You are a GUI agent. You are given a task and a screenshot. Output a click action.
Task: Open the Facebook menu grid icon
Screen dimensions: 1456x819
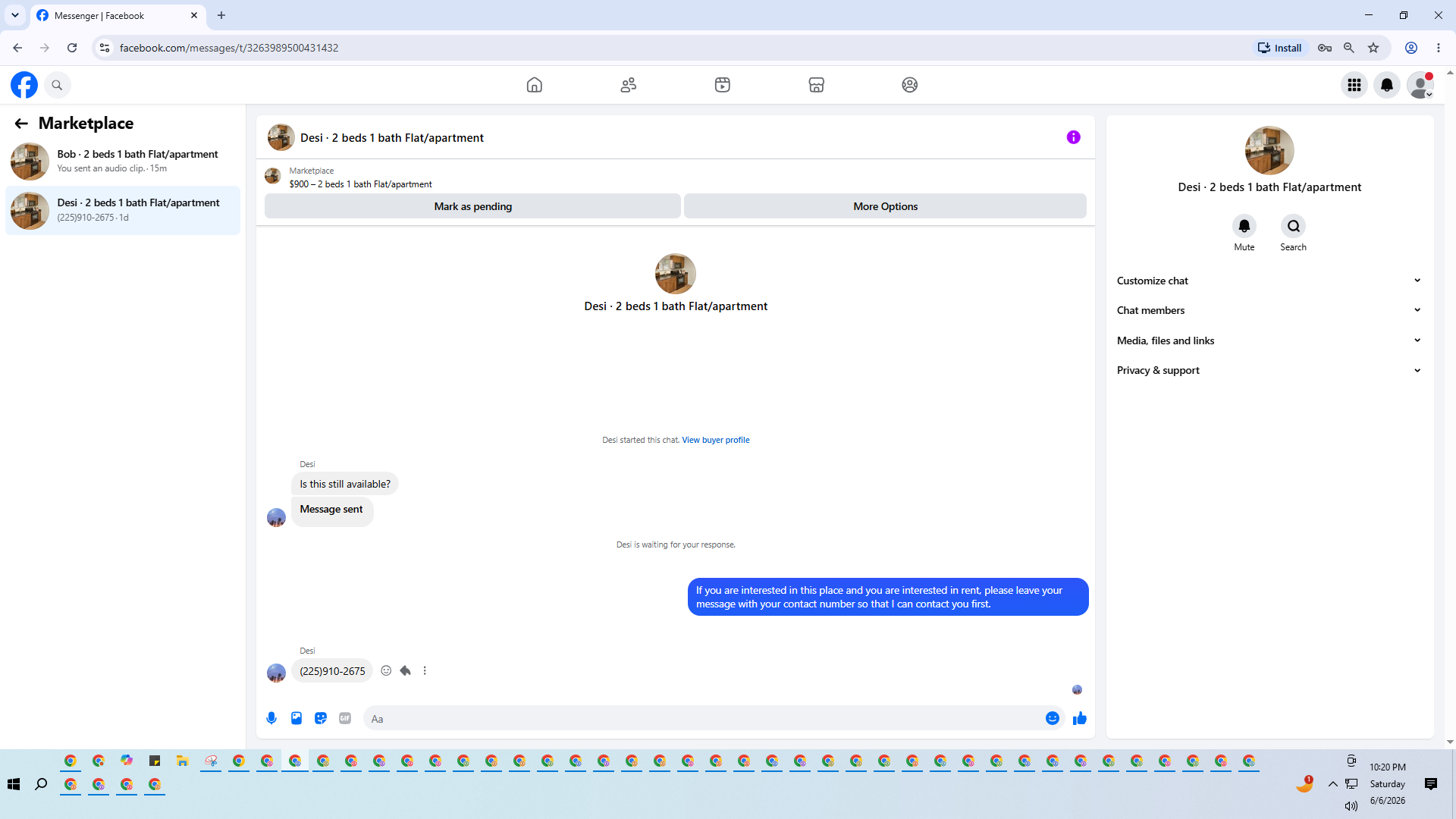(1354, 85)
